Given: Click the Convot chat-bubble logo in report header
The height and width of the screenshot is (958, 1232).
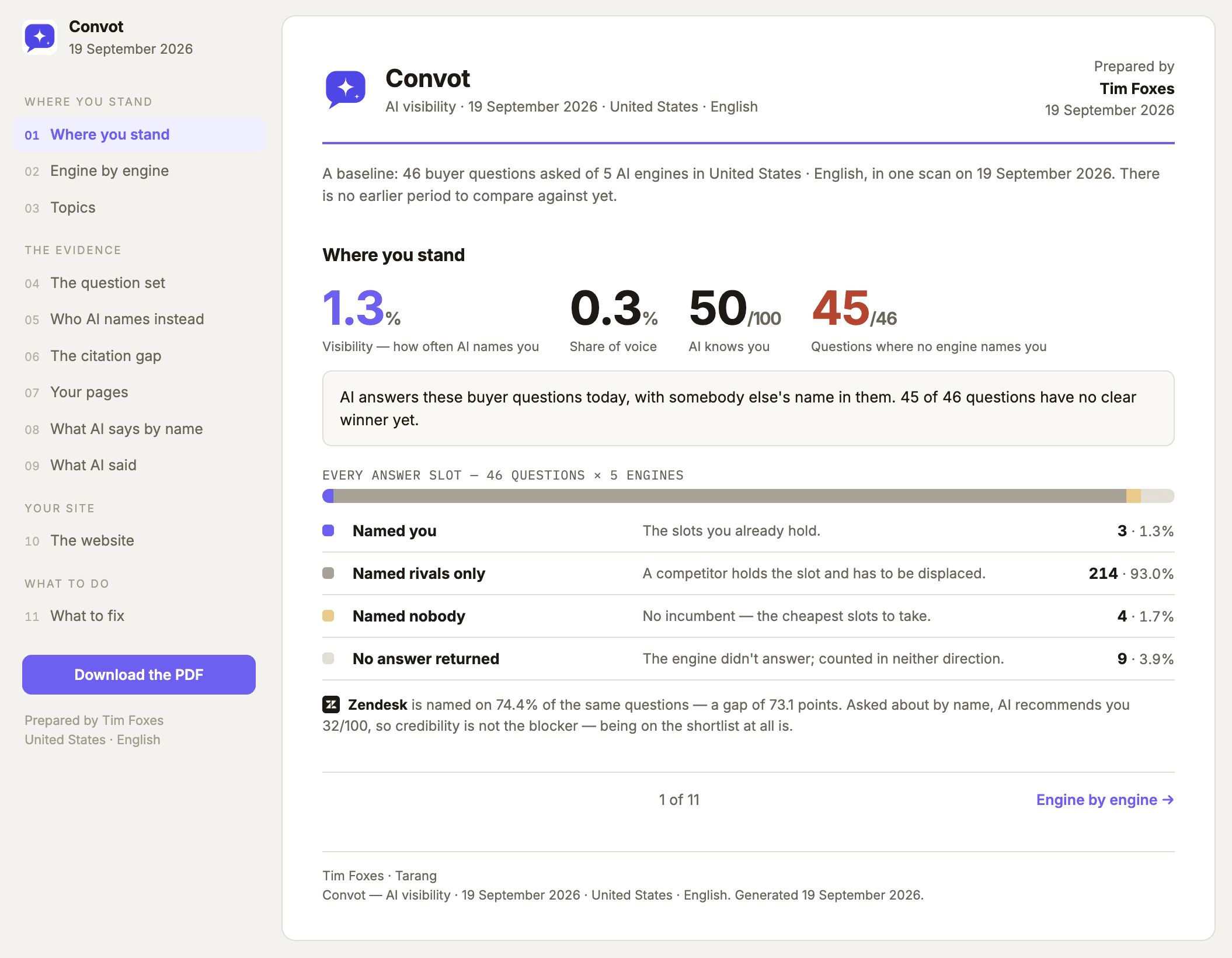Looking at the screenshot, I should pyautogui.click(x=346, y=89).
